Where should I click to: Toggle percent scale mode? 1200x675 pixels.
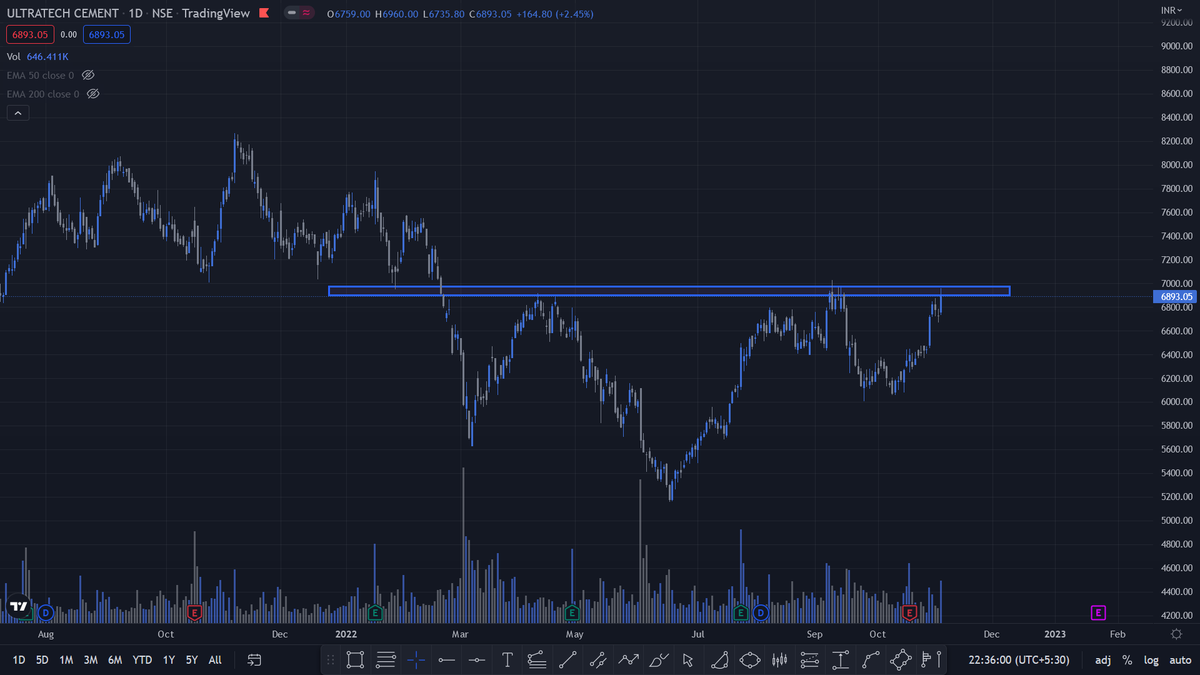click(x=1127, y=660)
